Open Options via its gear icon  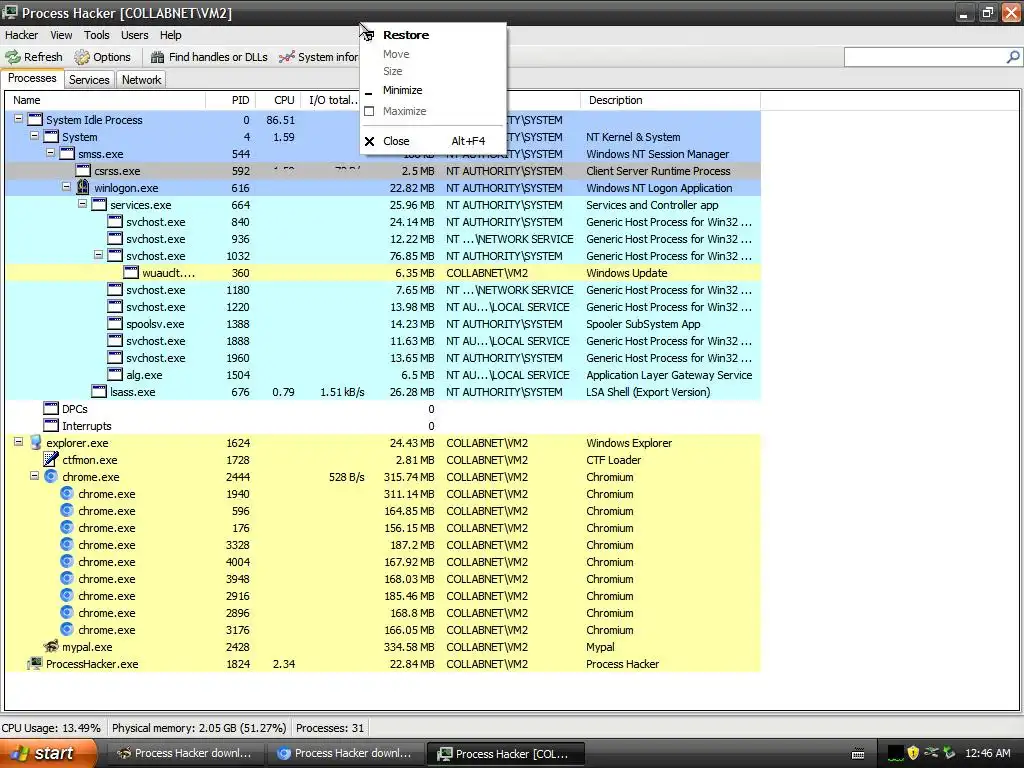[x=82, y=57]
